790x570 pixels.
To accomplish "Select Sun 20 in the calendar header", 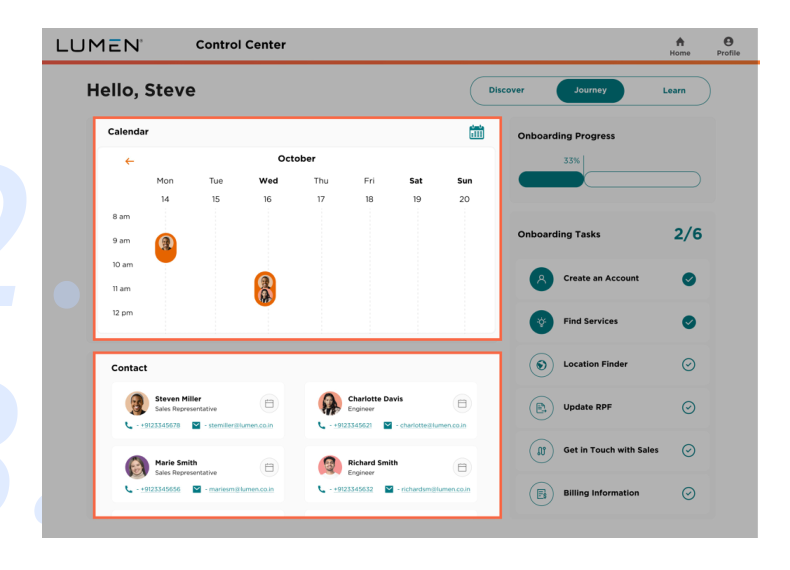I will click(x=465, y=189).
